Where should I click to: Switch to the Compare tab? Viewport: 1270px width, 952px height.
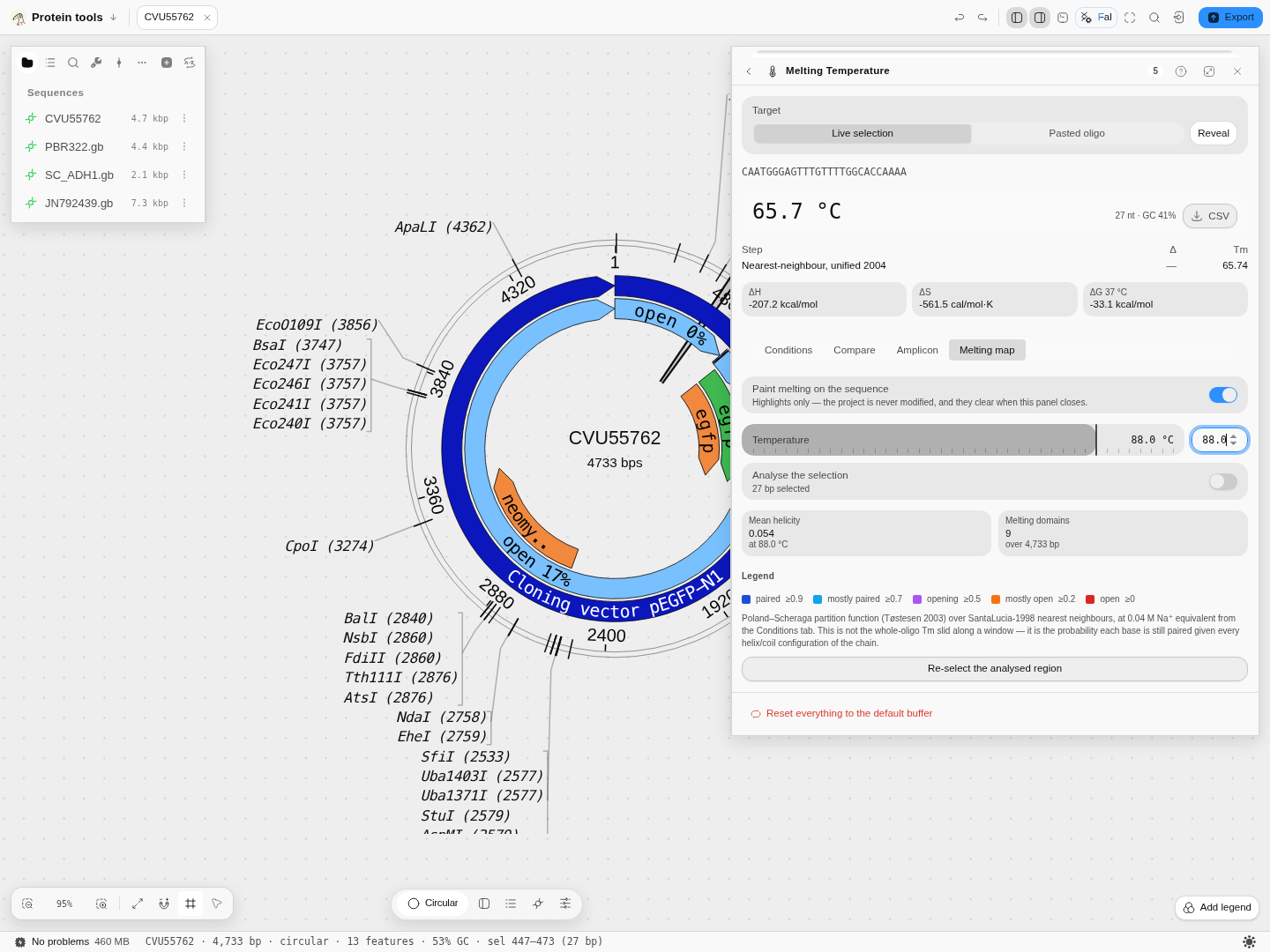[x=855, y=350]
